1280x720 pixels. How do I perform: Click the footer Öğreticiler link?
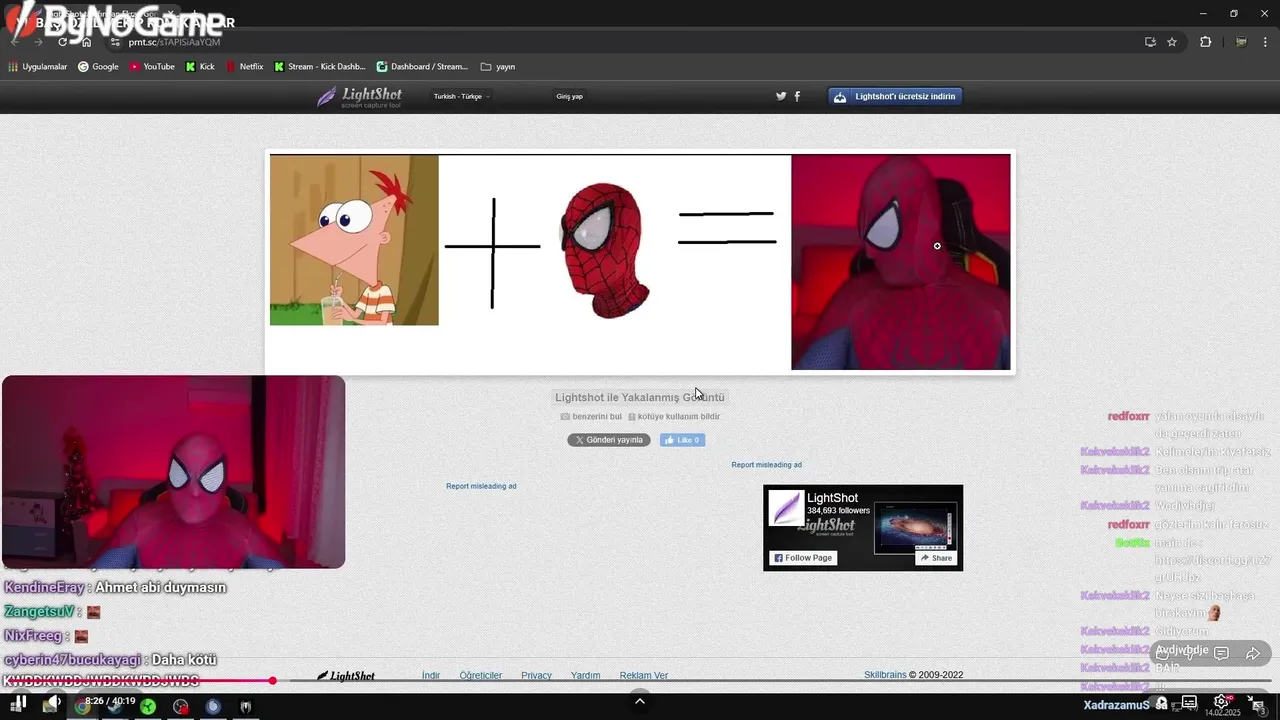point(481,676)
